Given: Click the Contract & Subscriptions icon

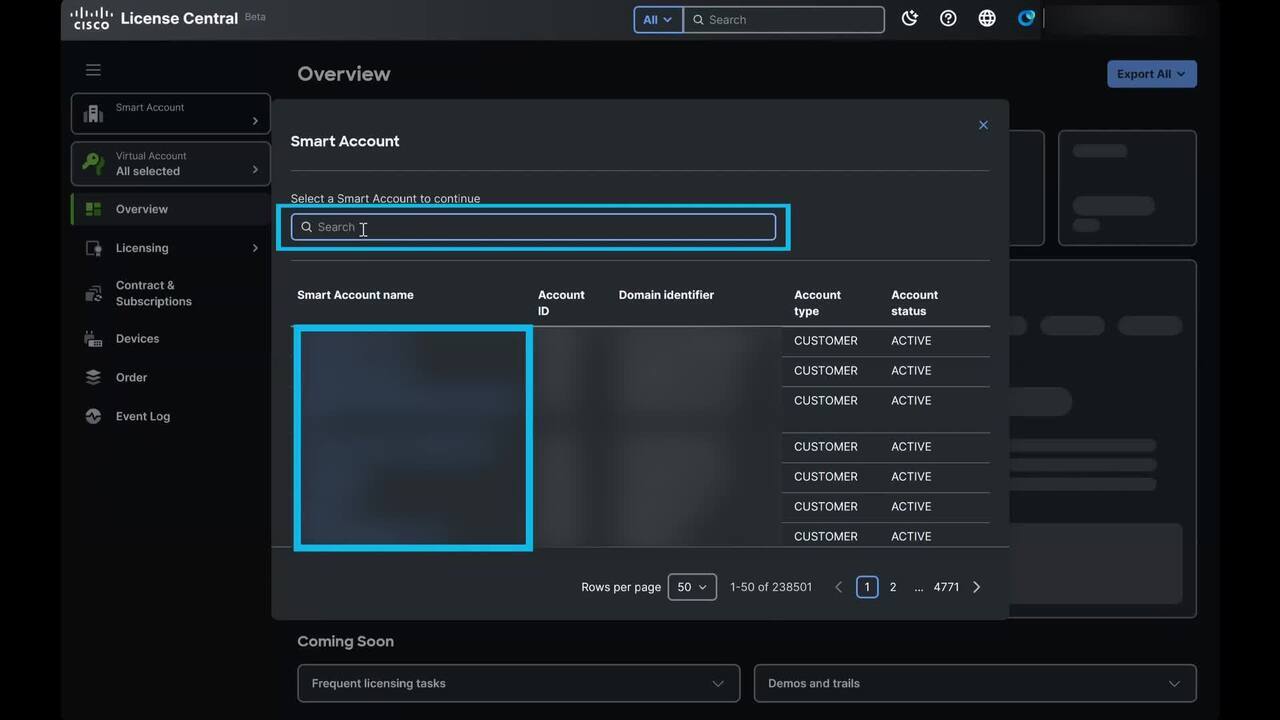Looking at the screenshot, I should [94, 293].
